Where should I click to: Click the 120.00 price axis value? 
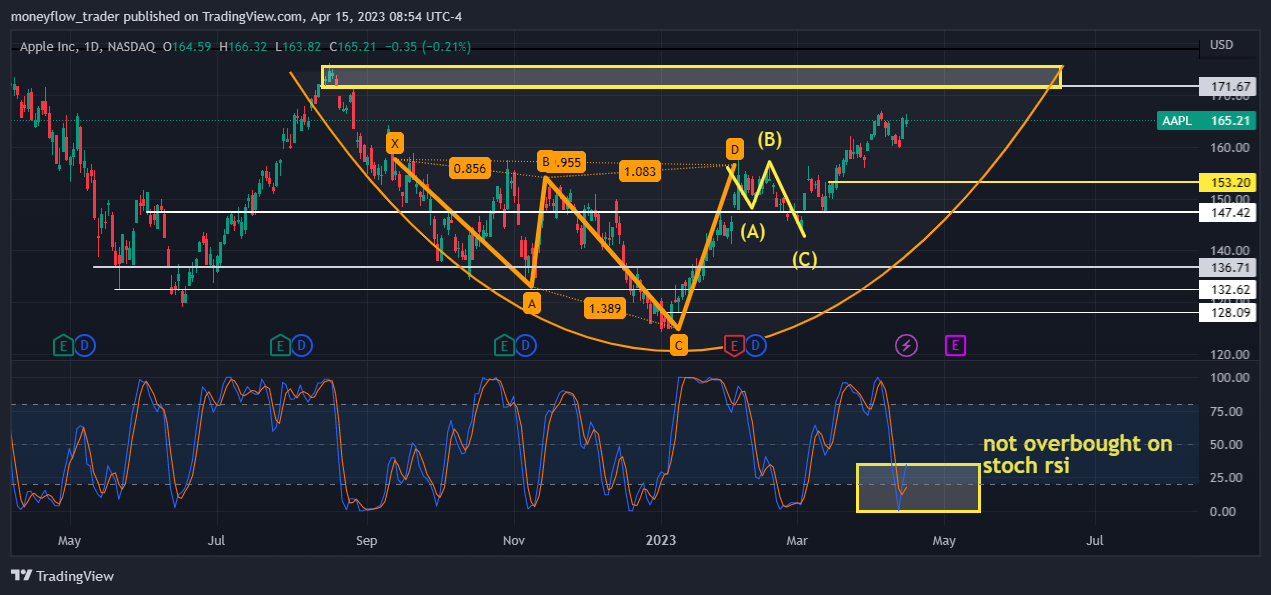1229,355
